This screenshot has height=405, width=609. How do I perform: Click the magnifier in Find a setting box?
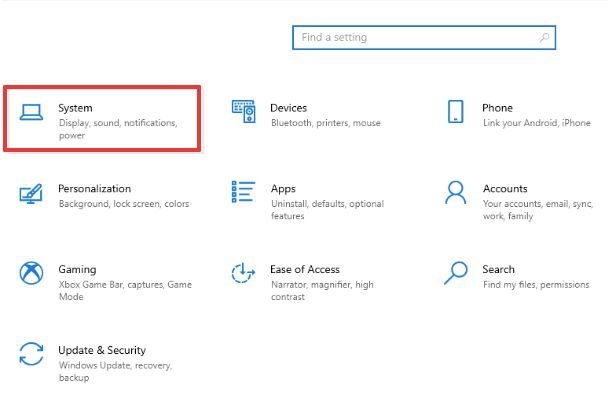[545, 37]
